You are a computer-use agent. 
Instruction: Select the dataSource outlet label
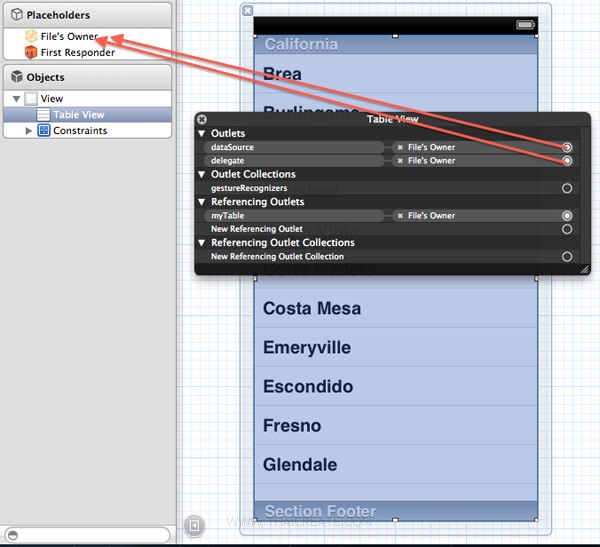[232, 147]
